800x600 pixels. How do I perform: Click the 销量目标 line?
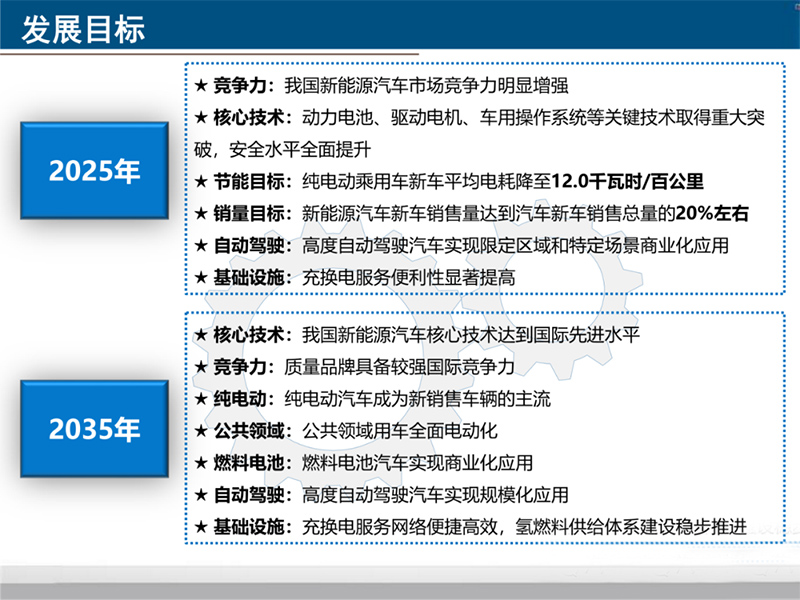tap(471, 213)
